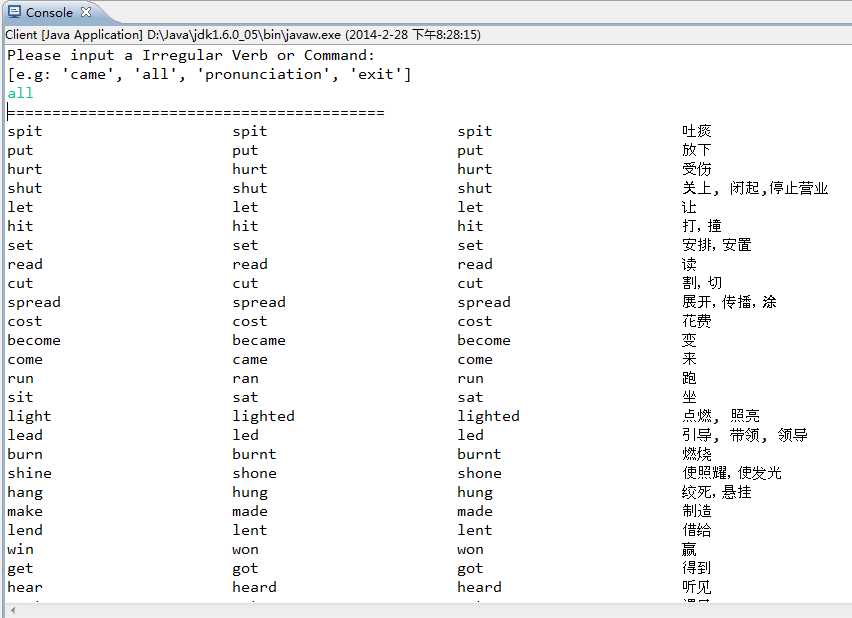Click the Chinese meaning '使照耀, 使发光'
This screenshot has width=852, height=618.
pos(732,473)
